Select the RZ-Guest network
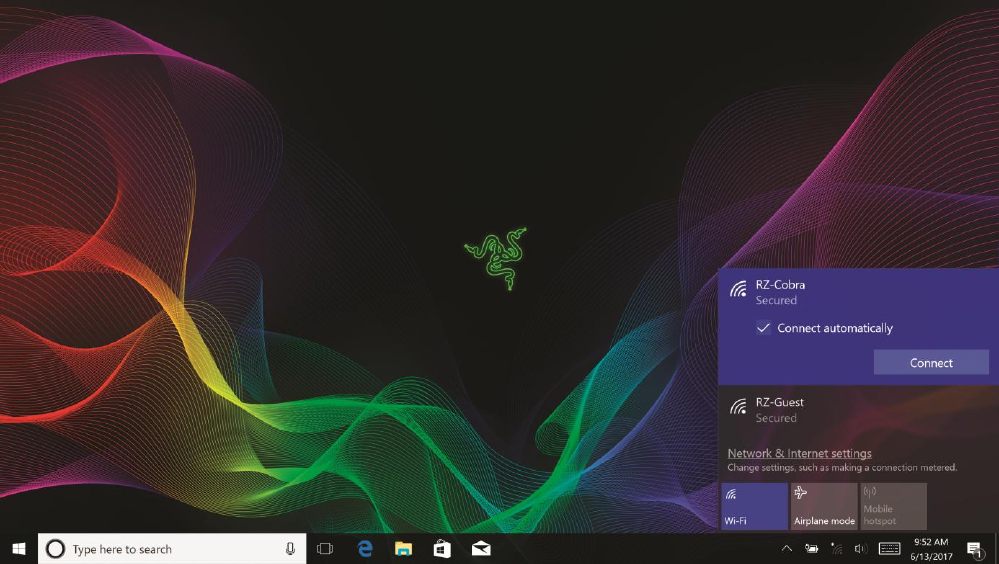This screenshot has height=564, width=999. 858,409
